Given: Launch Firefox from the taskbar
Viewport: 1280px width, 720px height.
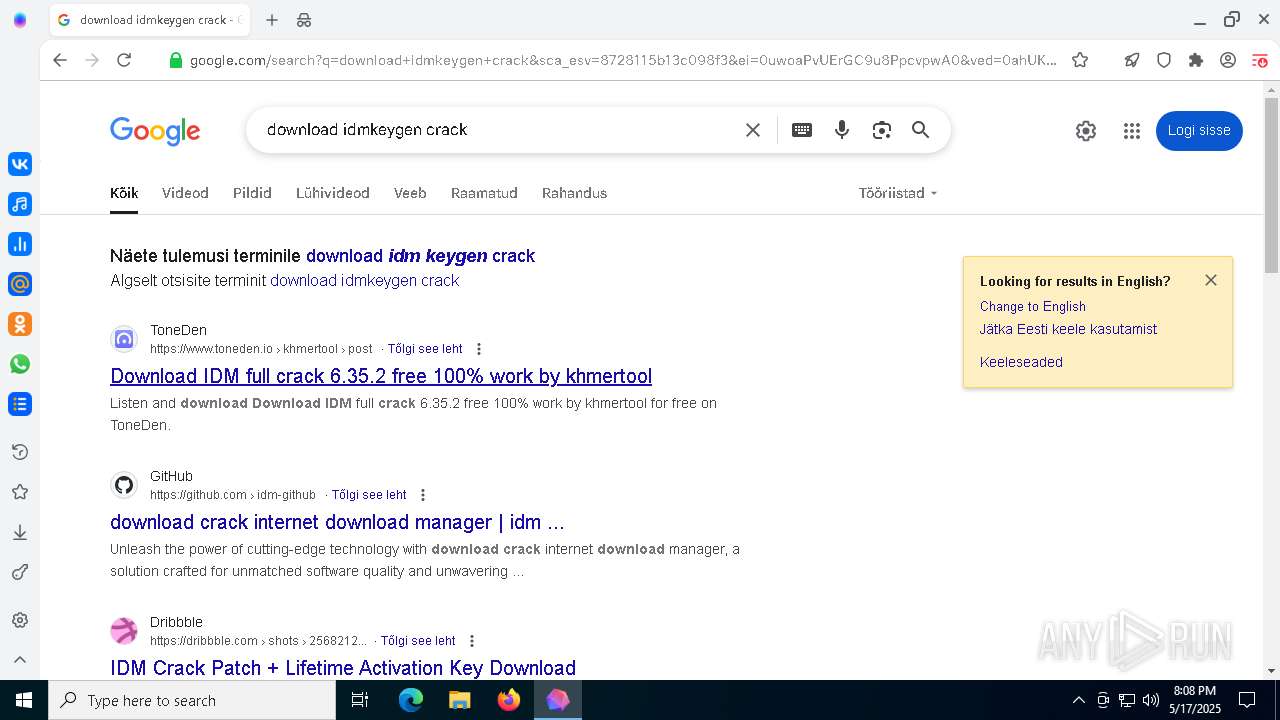Looking at the screenshot, I should (509, 700).
